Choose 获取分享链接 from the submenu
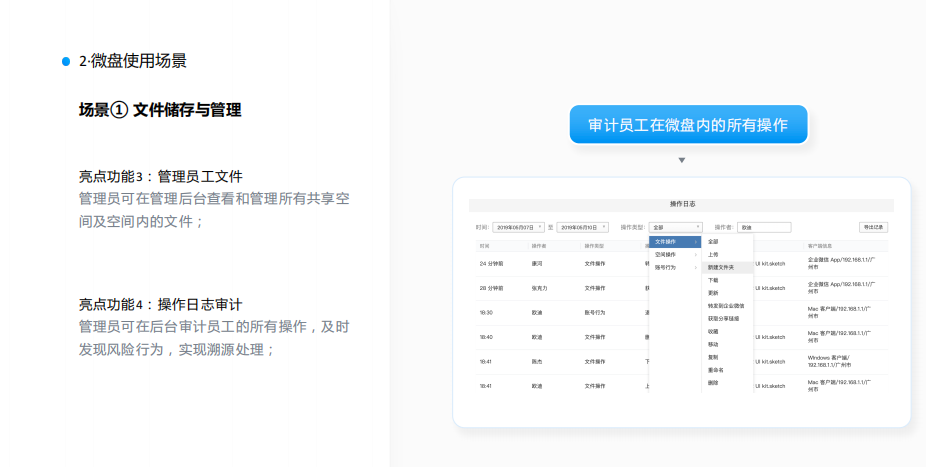 coord(724,318)
